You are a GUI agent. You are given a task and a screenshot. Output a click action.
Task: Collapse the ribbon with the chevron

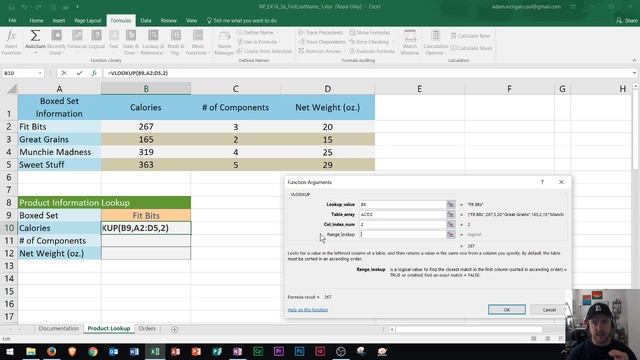[634, 60]
